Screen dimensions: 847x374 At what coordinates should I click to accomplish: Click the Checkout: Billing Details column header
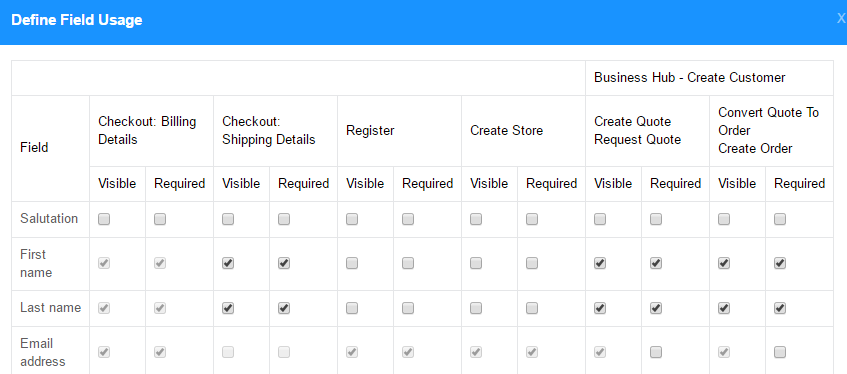click(147, 130)
